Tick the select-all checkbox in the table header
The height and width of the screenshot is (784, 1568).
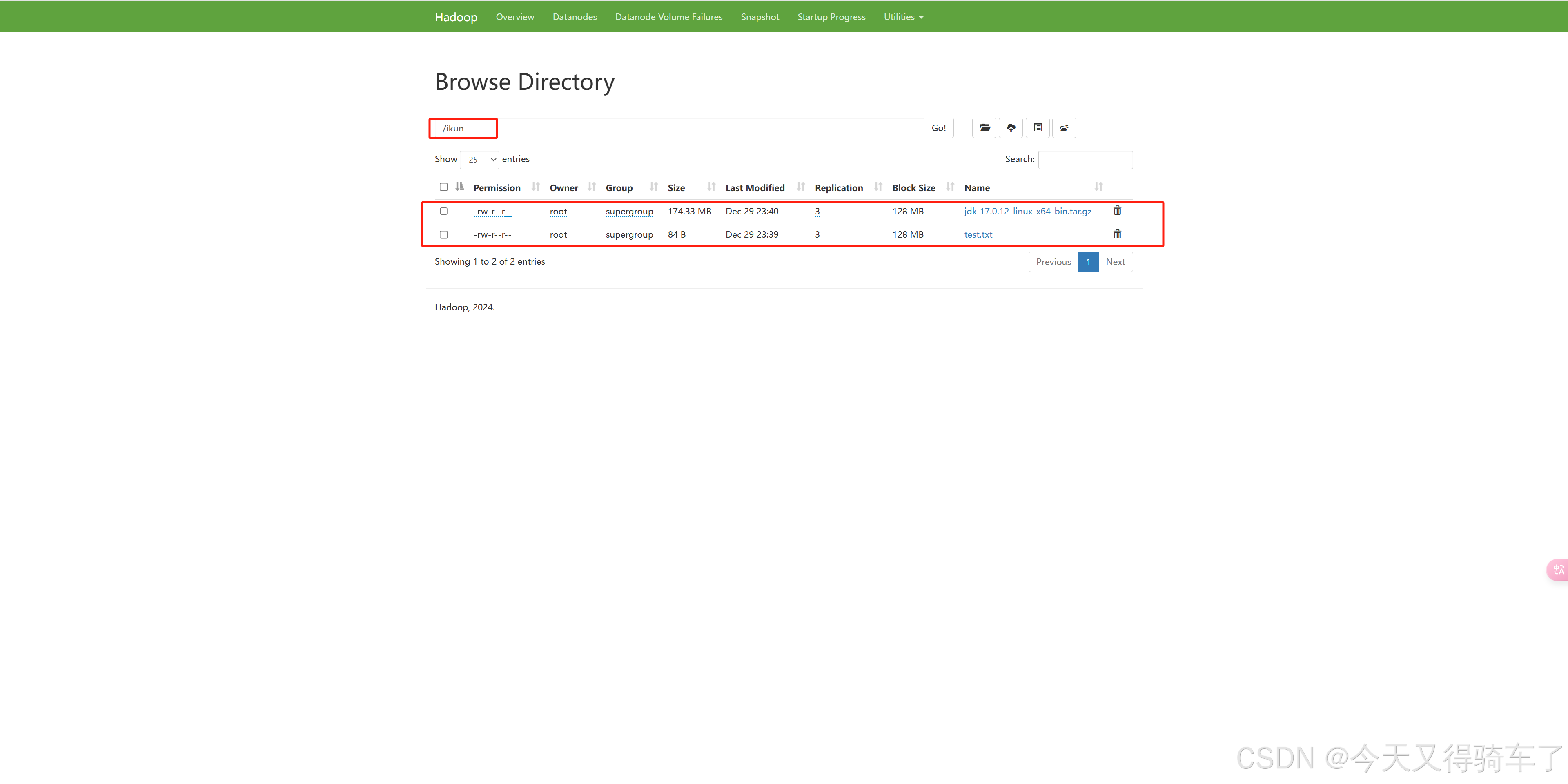444,187
